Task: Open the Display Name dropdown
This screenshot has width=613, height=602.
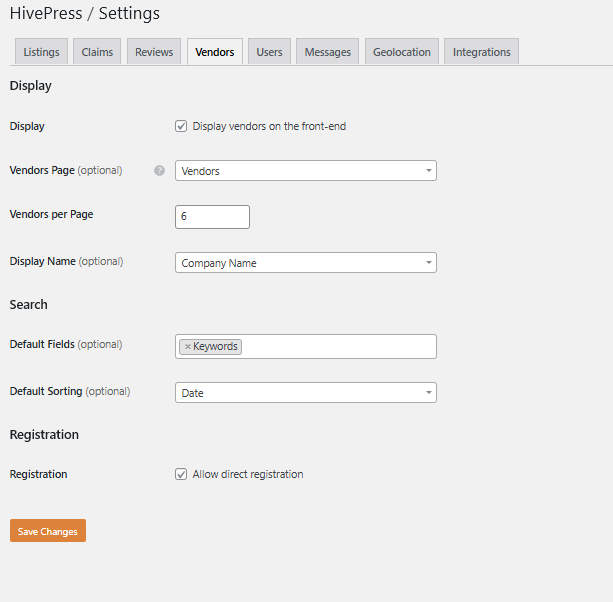Action: [x=306, y=263]
